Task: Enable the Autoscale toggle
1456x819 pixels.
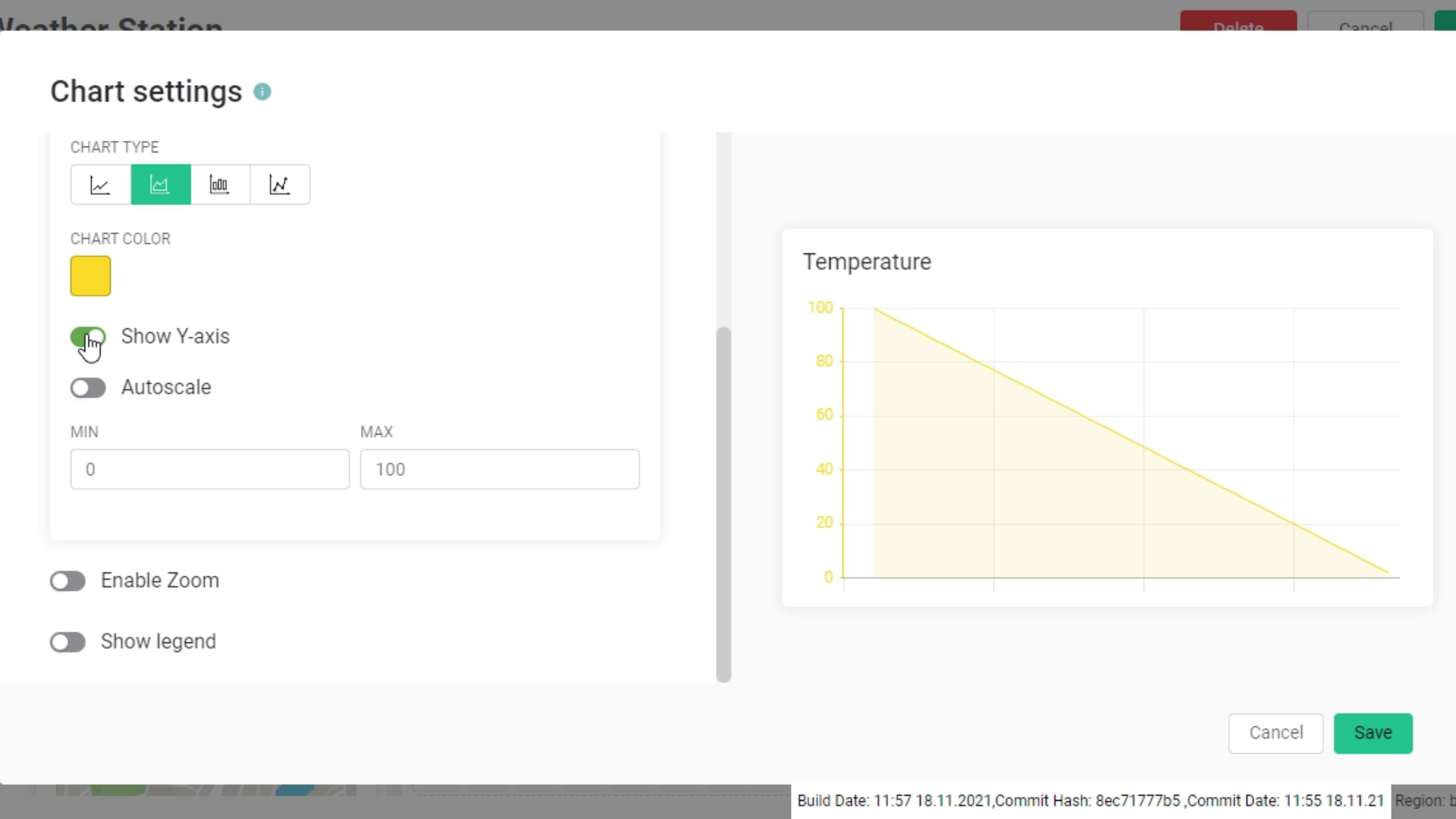Action: [x=88, y=387]
